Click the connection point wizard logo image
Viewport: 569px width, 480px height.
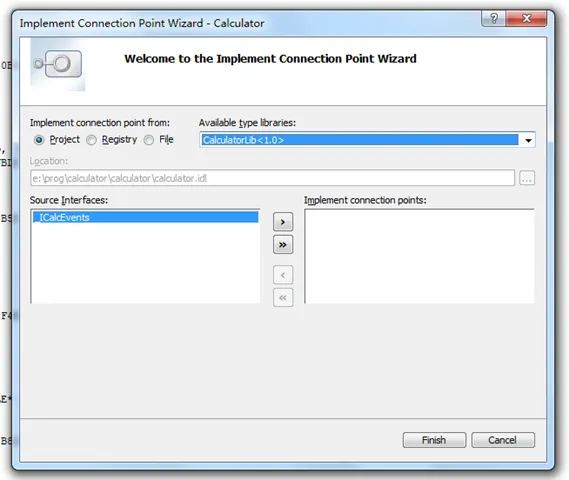click(x=58, y=65)
